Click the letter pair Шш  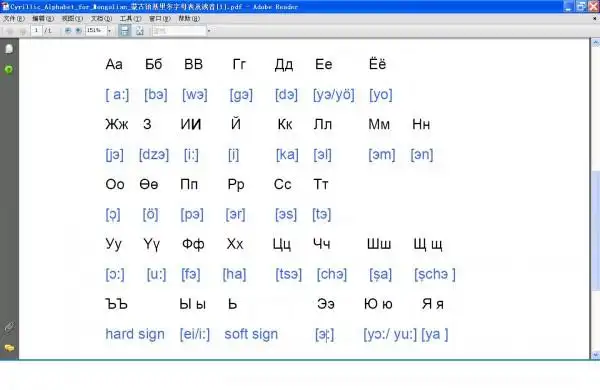(379, 244)
